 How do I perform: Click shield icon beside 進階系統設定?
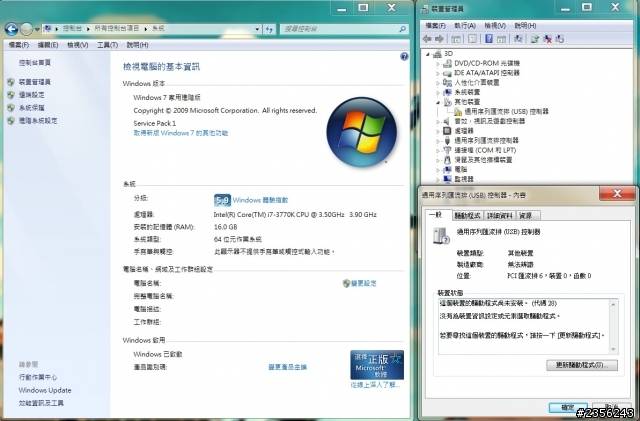coord(11,121)
